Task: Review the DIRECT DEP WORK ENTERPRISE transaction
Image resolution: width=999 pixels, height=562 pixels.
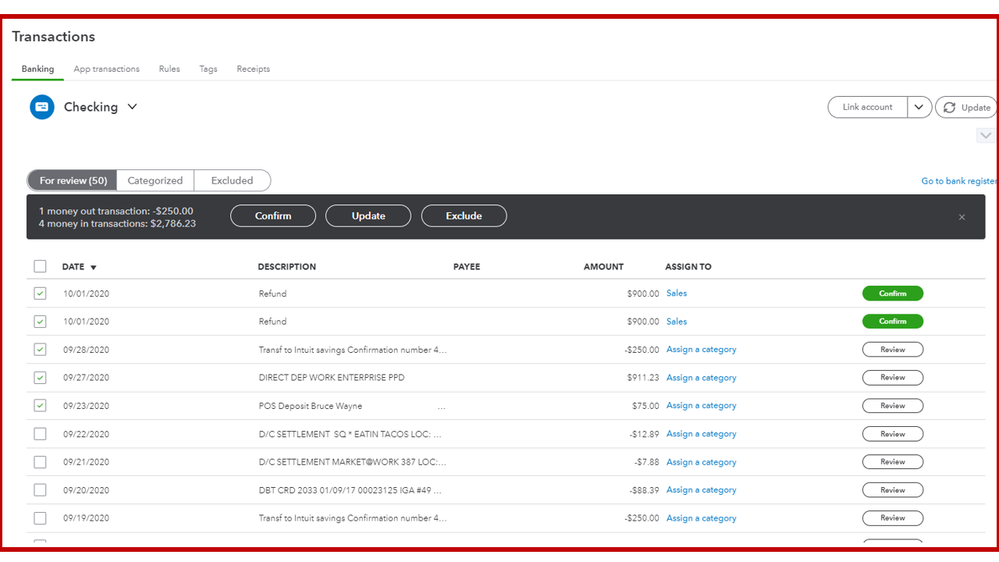Action: pos(893,378)
